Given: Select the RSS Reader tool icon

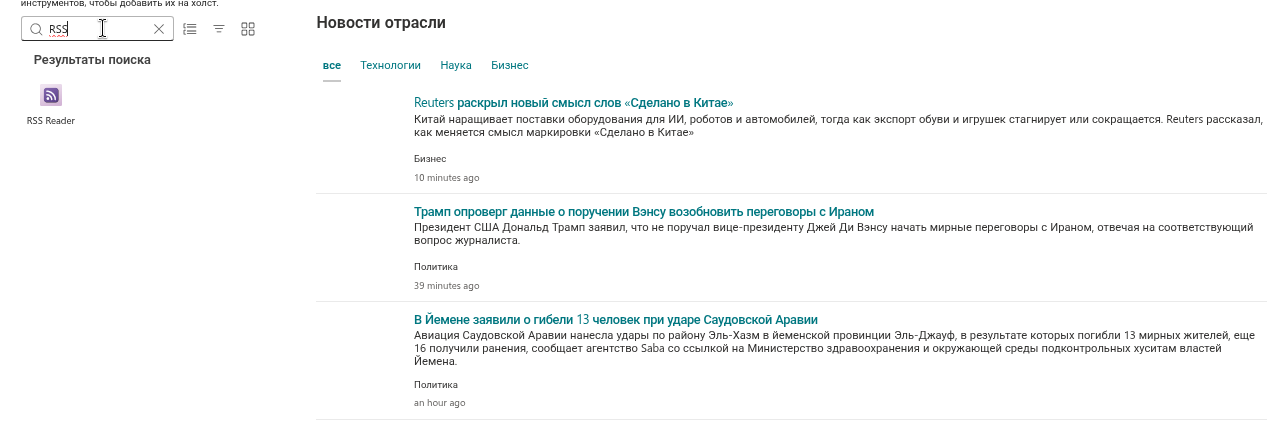Looking at the screenshot, I should (51, 95).
